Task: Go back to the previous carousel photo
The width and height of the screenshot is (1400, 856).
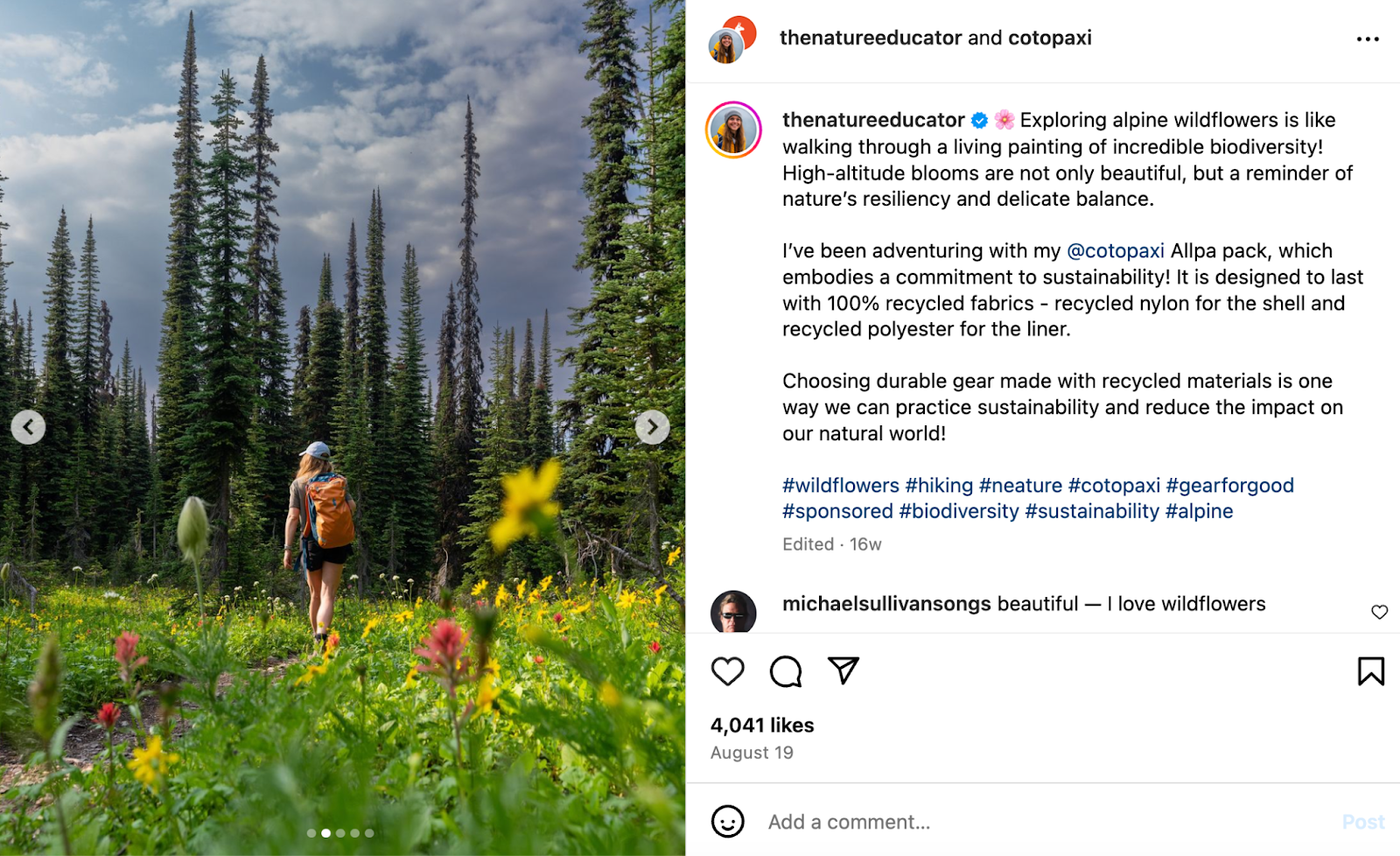Action: [x=29, y=427]
